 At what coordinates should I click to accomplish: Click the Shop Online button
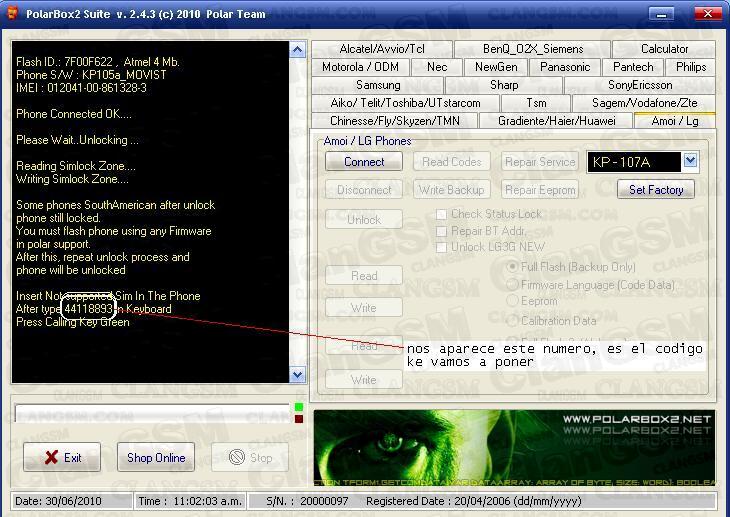[156, 457]
